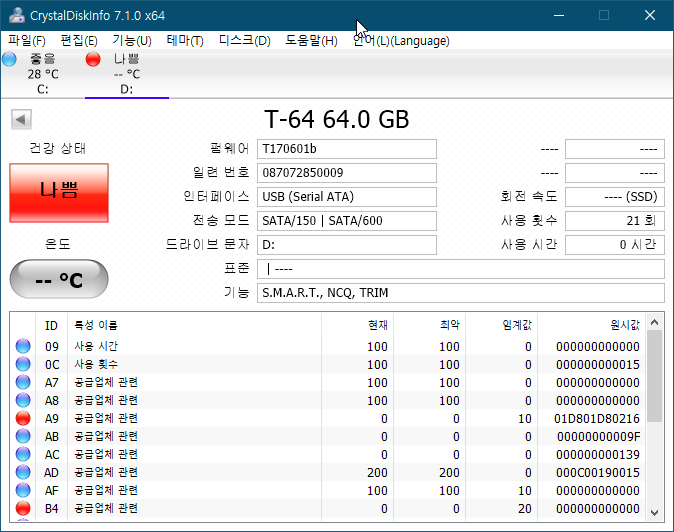Click the red status icon for drive D:
674x532 pixels.
coord(93,59)
